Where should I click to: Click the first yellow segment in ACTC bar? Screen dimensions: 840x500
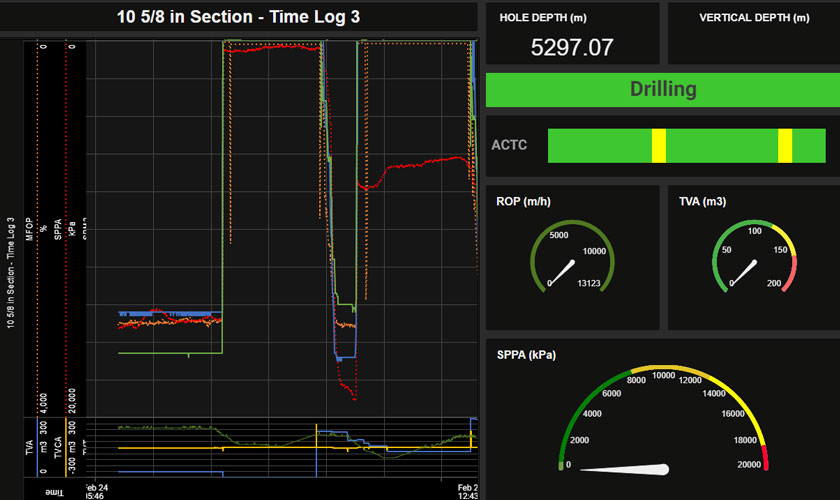click(659, 146)
